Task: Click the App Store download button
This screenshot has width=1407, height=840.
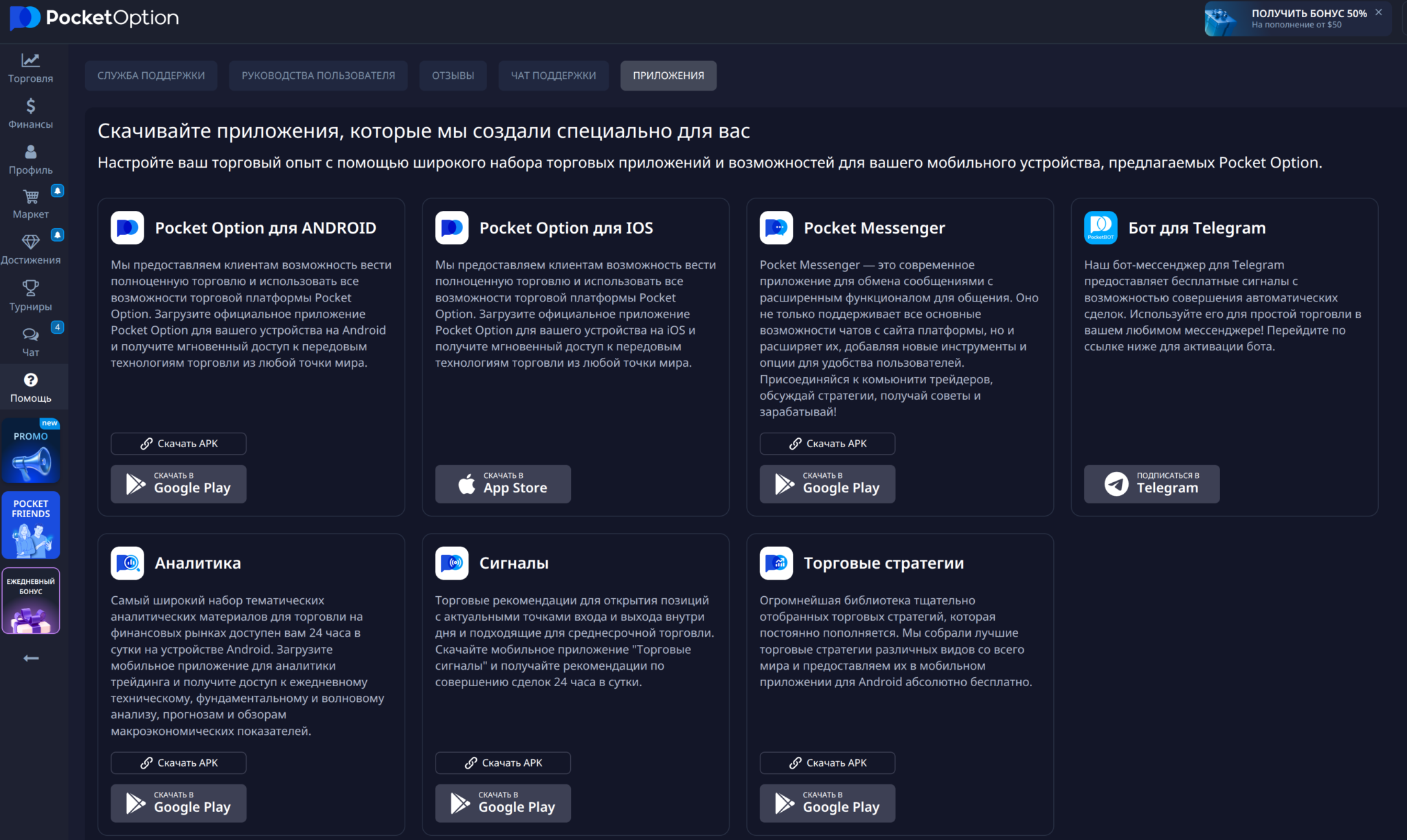Action: coord(503,484)
